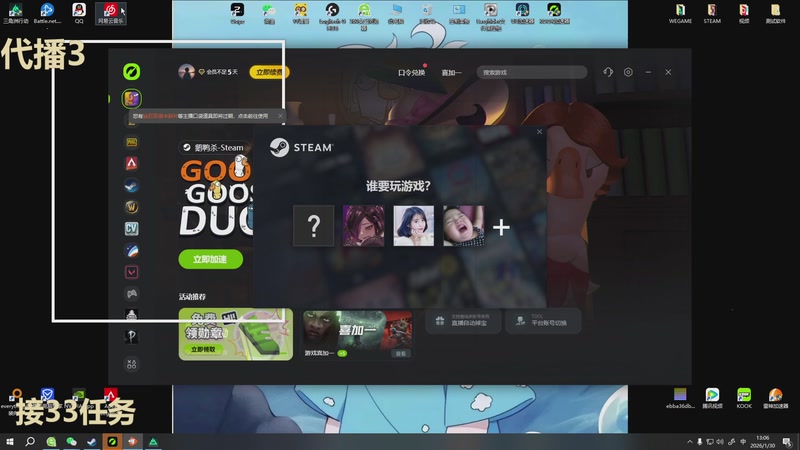Open Battle.net desktop shortcut

pos(47,13)
